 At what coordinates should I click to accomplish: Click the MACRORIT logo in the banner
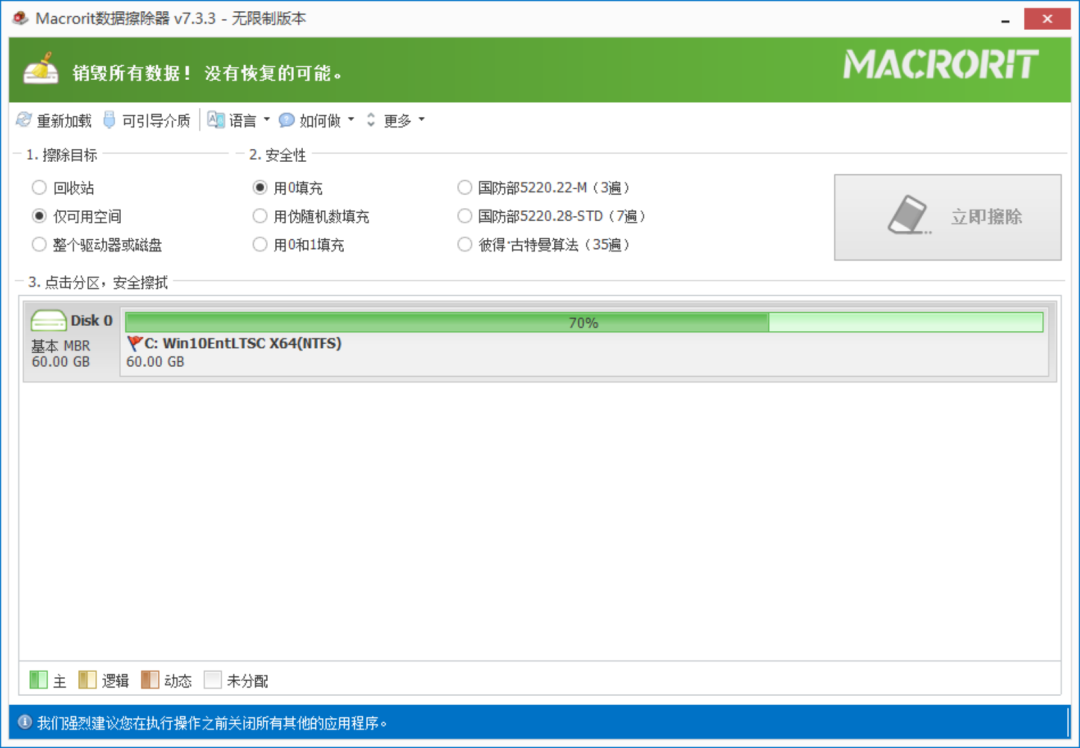coord(941,64)
